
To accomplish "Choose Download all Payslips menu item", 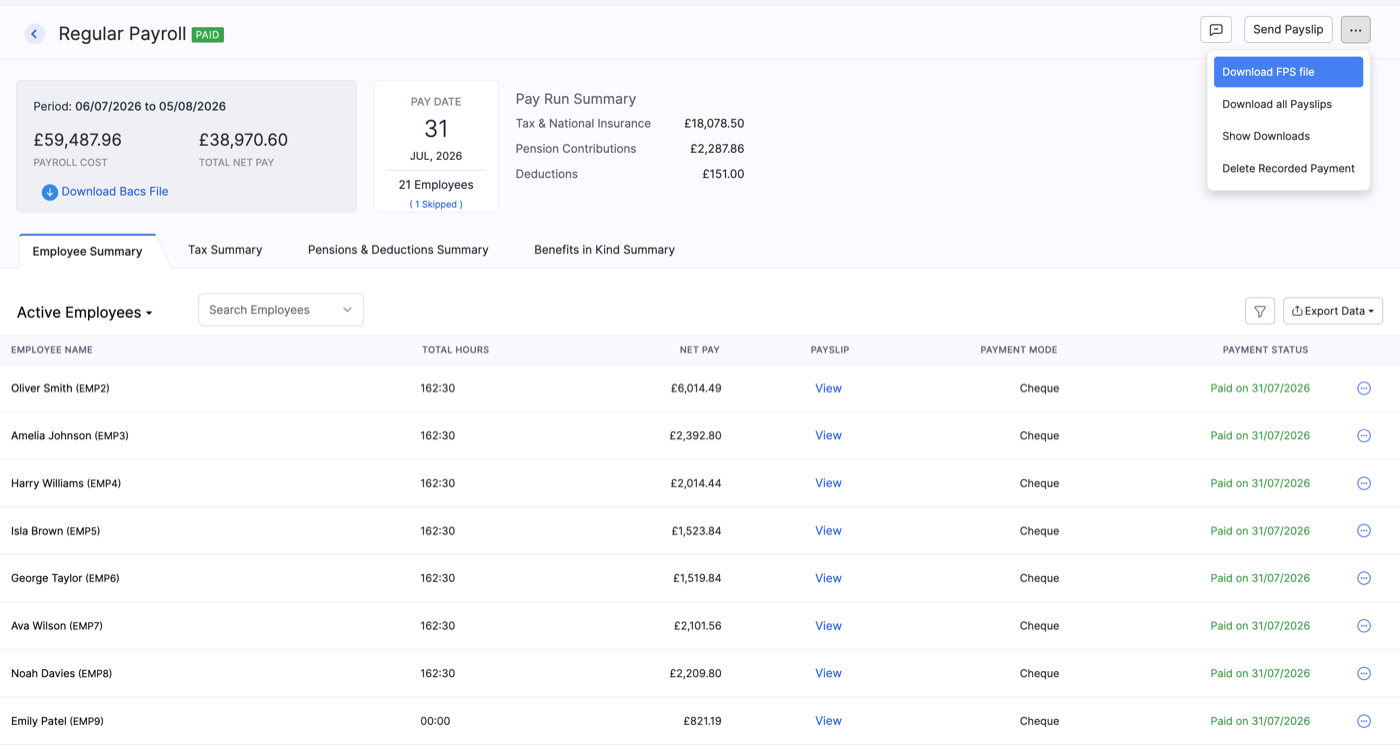I will click(x=1288, y=104).
